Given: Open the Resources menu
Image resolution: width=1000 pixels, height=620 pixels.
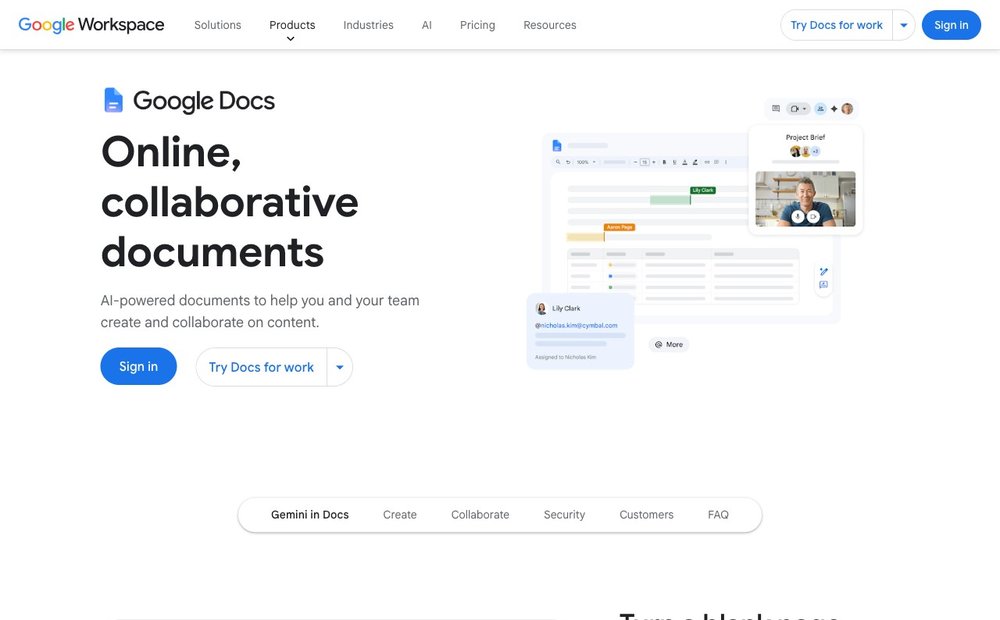Looking at the screenshot, I should 550,25.
